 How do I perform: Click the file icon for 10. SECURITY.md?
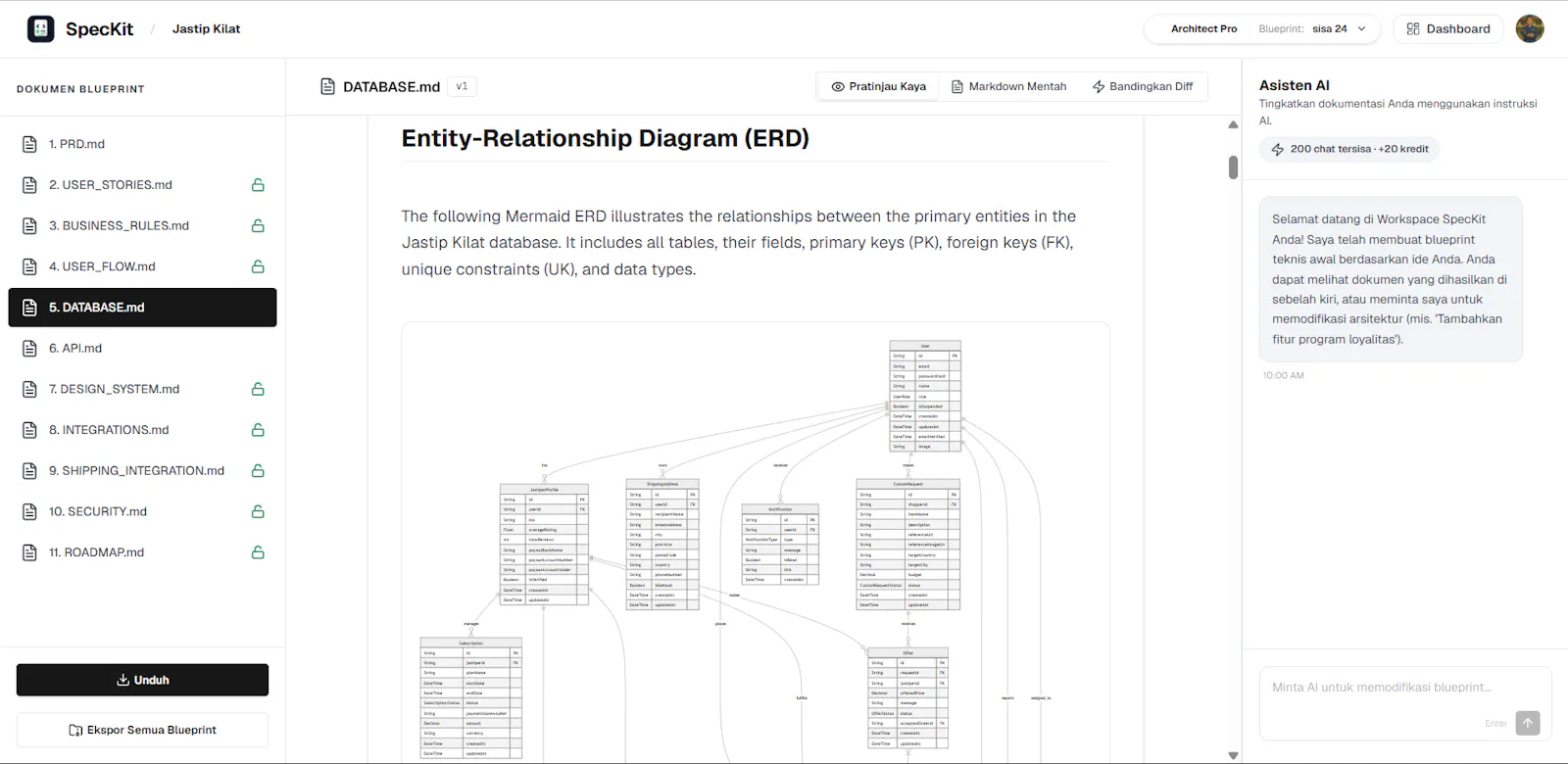click(29, 511)
